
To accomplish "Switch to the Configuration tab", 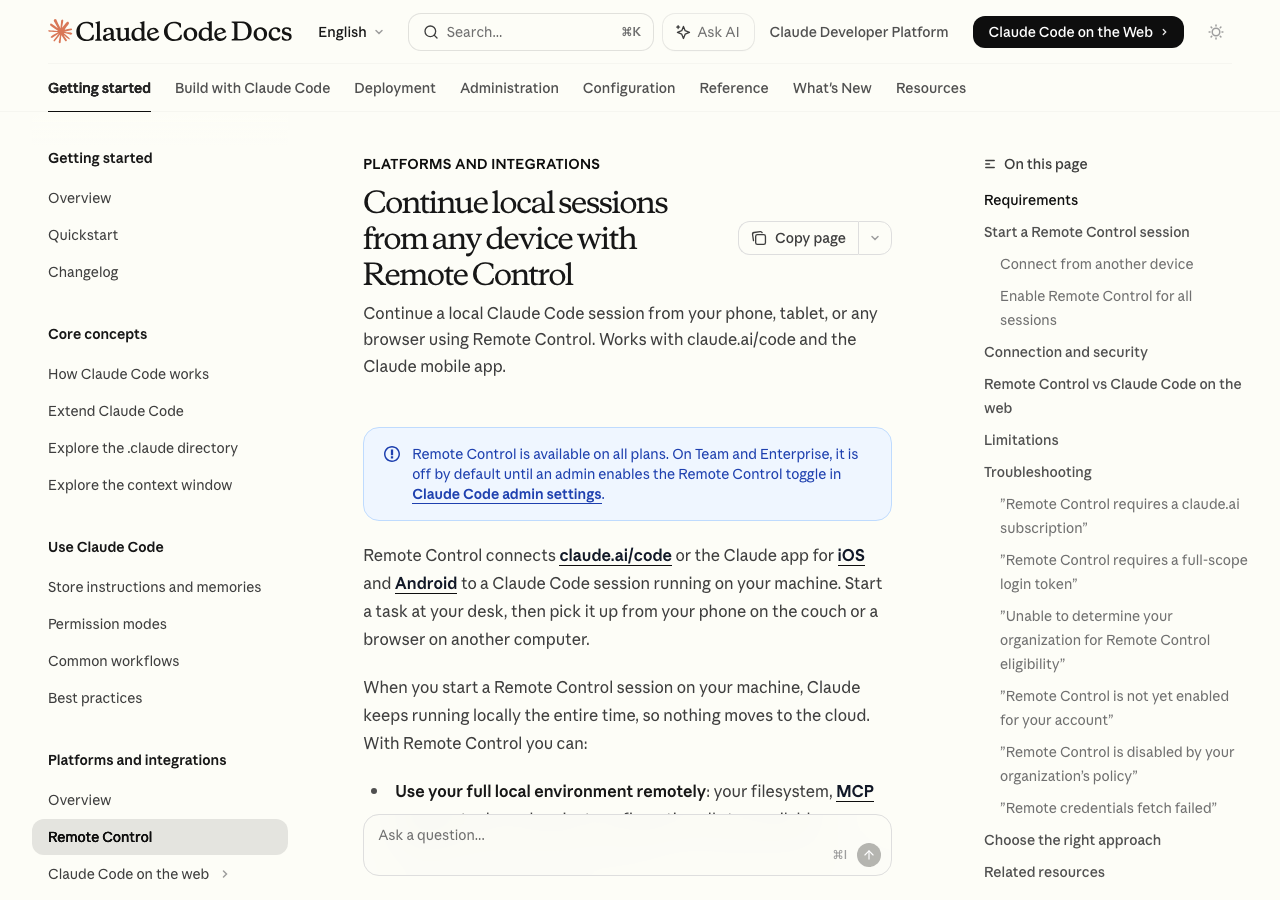I will coord(629,88).
